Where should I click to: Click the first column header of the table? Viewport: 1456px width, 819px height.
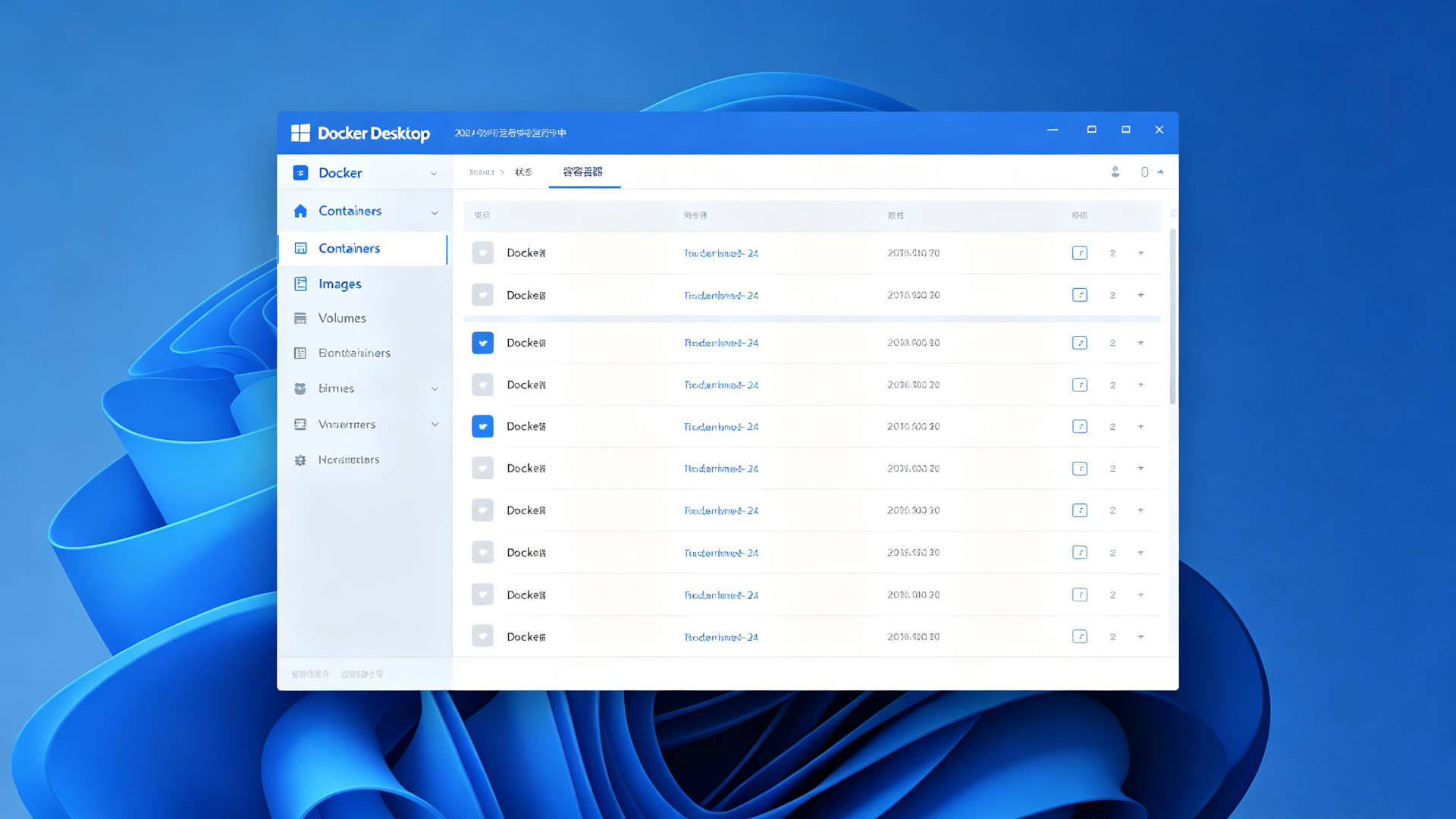point(482,215)
